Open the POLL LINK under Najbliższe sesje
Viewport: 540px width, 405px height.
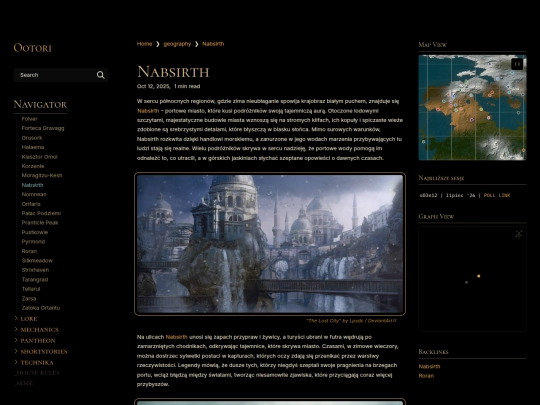(x=497, y=195)
